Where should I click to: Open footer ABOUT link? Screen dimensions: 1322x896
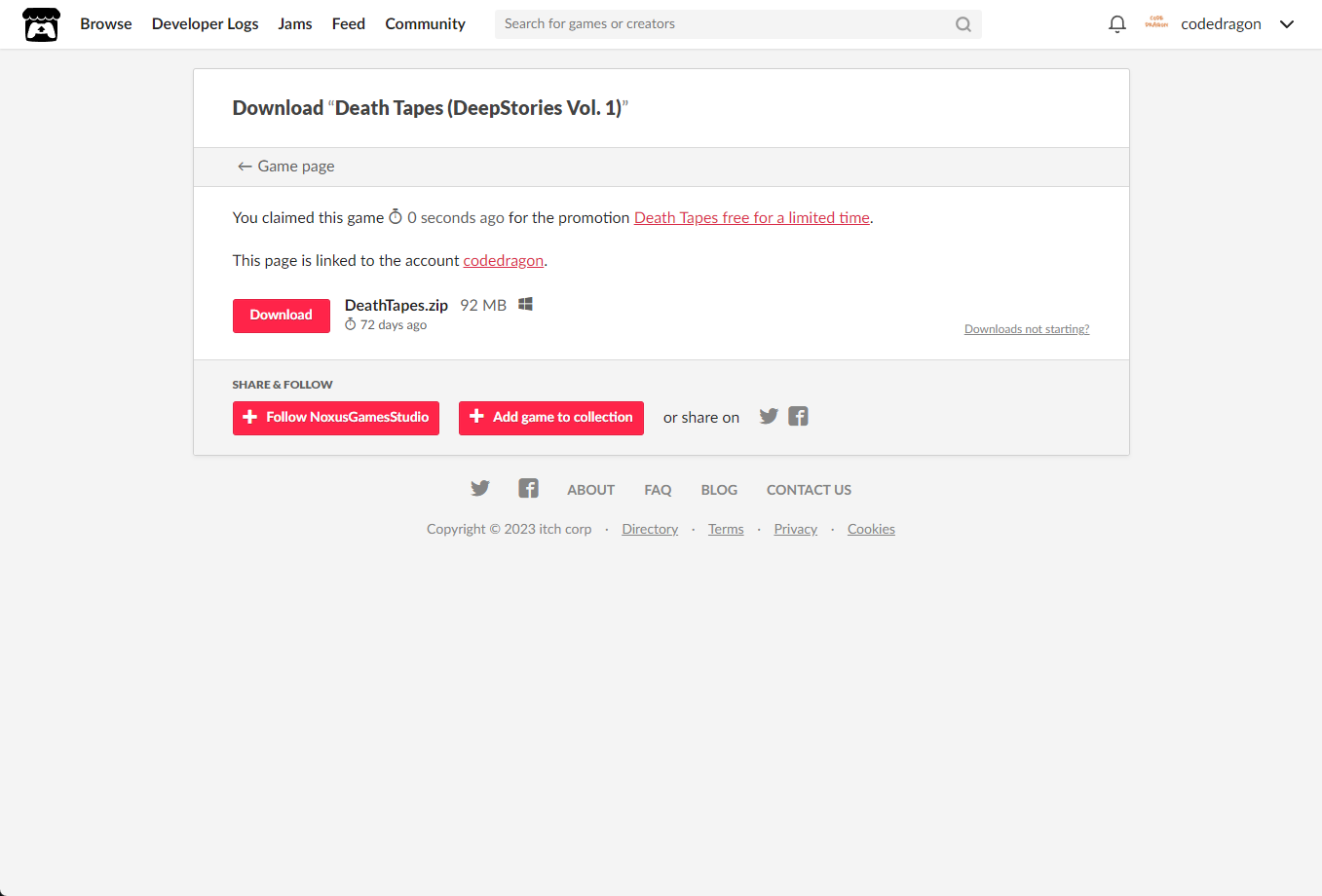[591, 490]
